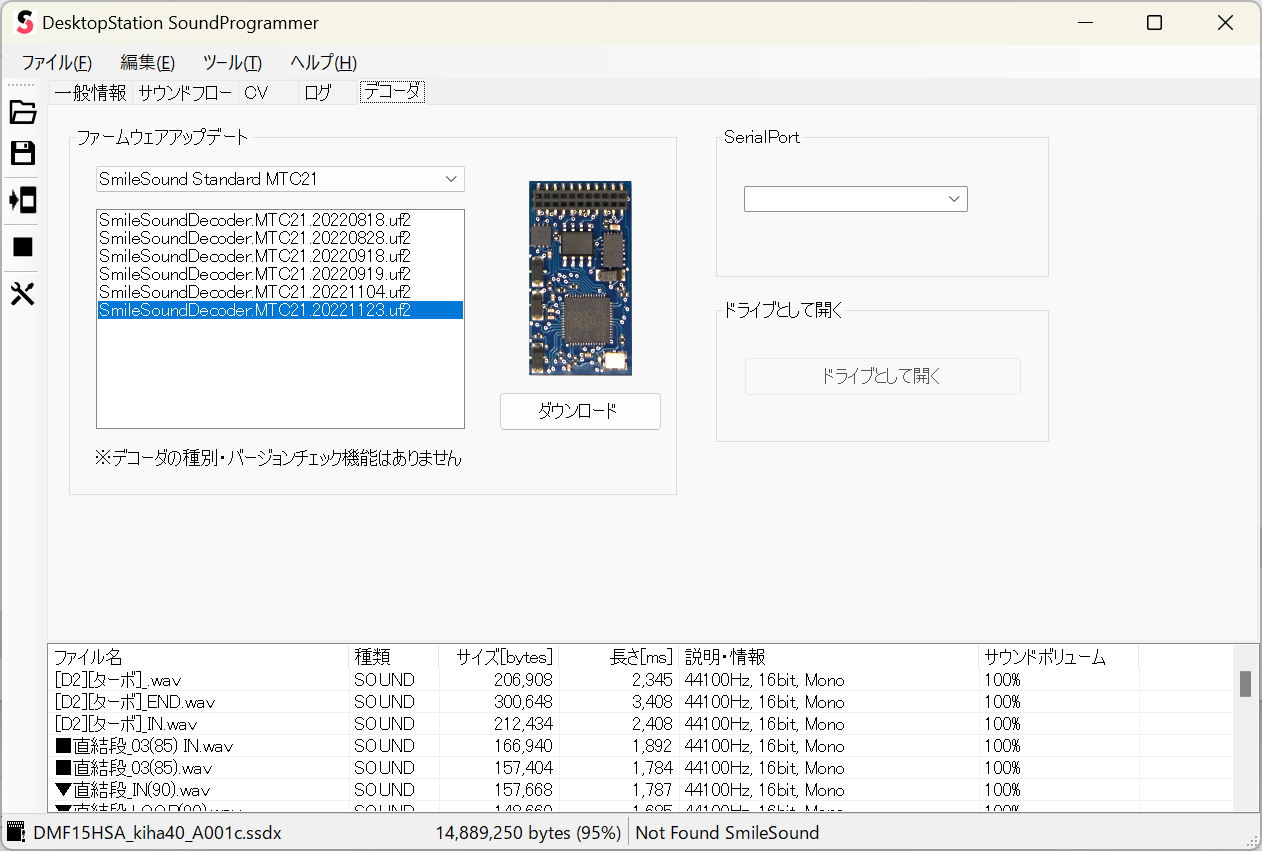
Task: Click the SD card icon in status bar
Action: (15, 832)
